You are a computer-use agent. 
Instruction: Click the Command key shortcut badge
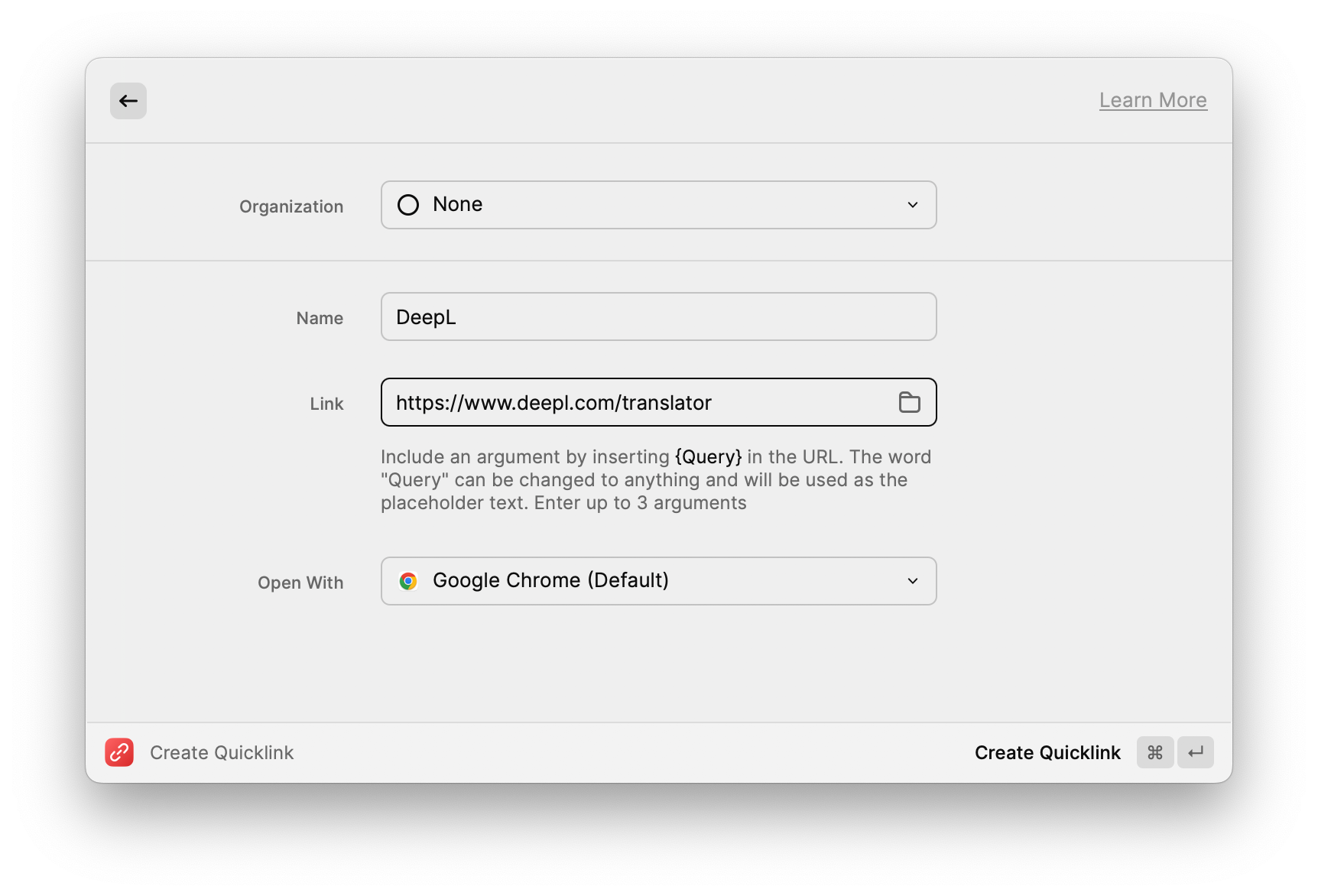pyautogui.click(x=1155, y=752)
